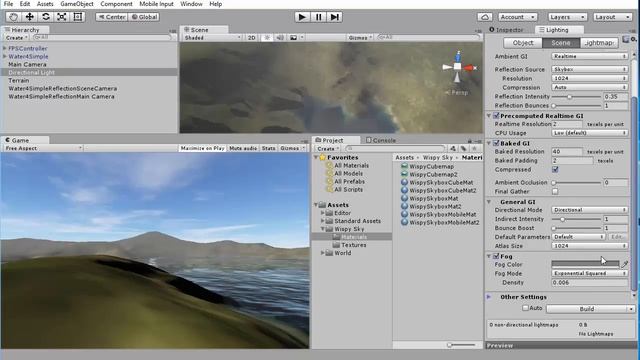Toggle 2D scene view mode
The height and width of the screenshot is (360, 640).
(251, 38)
